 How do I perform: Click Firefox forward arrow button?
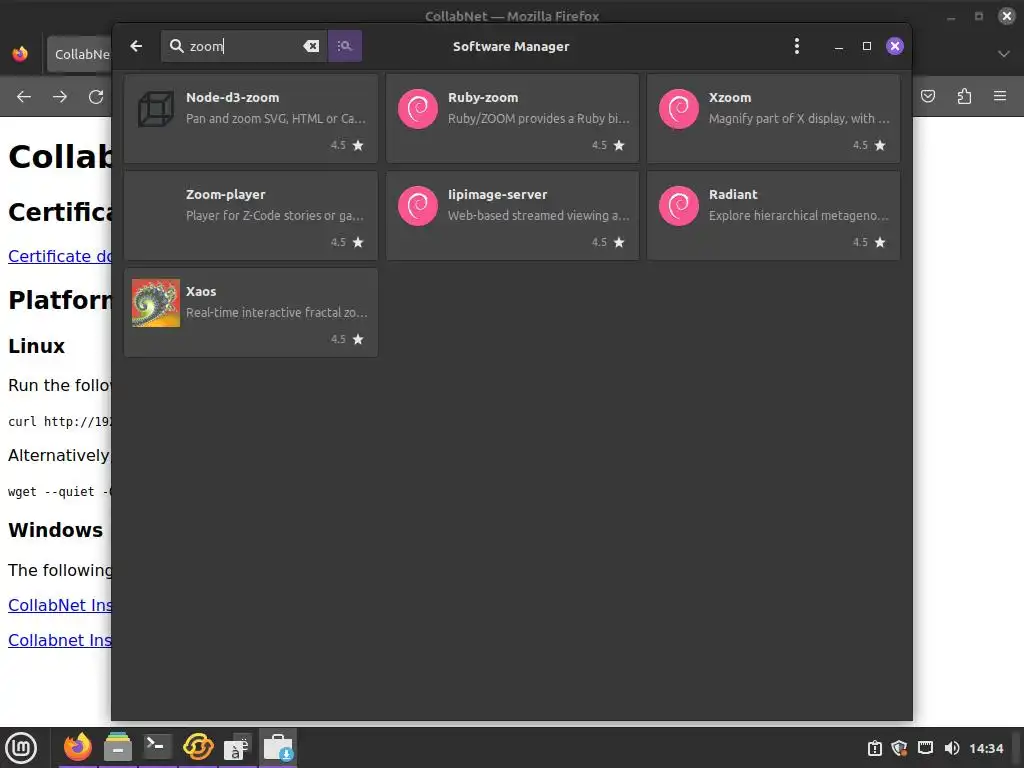[59, 97]
